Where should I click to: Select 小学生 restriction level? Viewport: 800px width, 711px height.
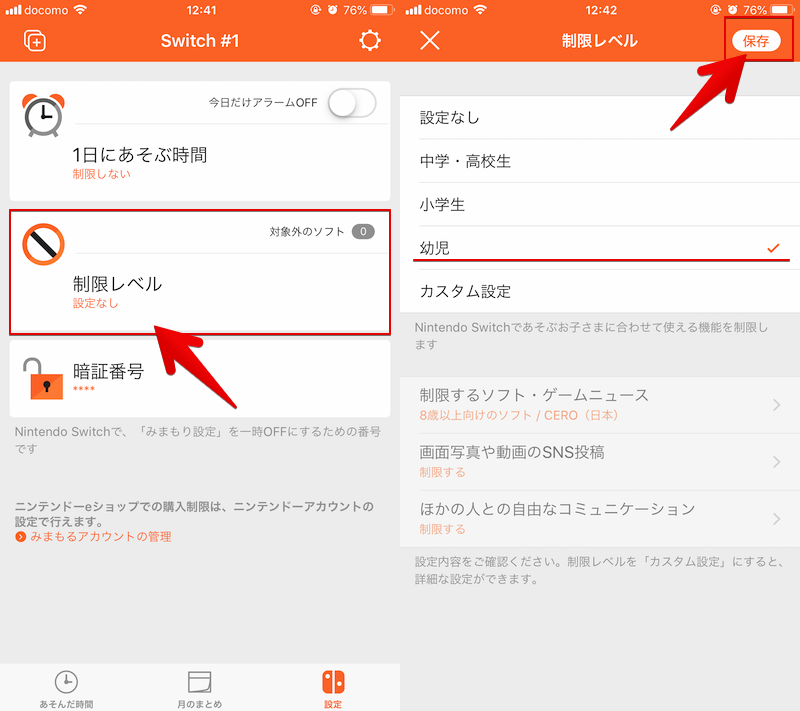600,205
